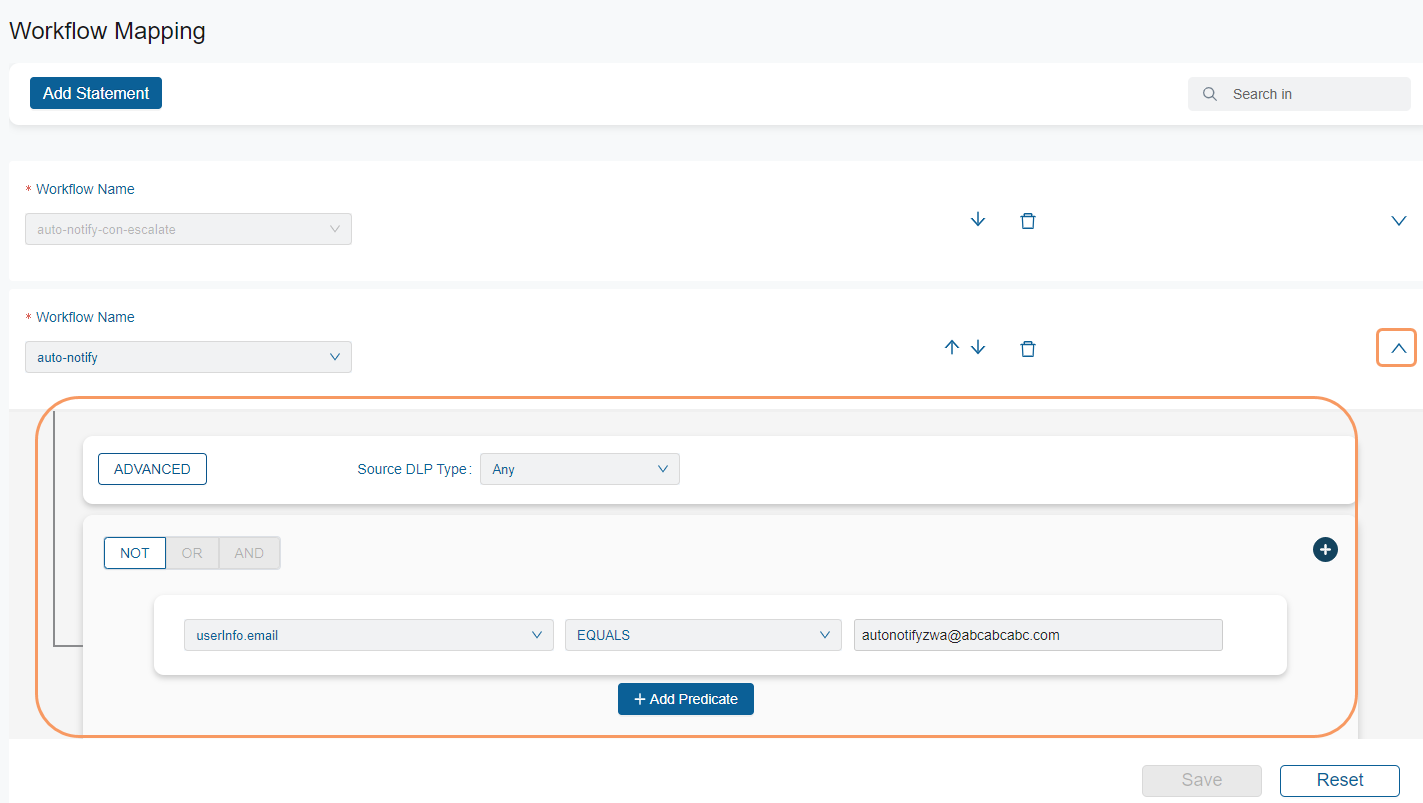Move auto-notify workflow up
The height and width of the screenshot is (803, 1423).
coord(952,348)
